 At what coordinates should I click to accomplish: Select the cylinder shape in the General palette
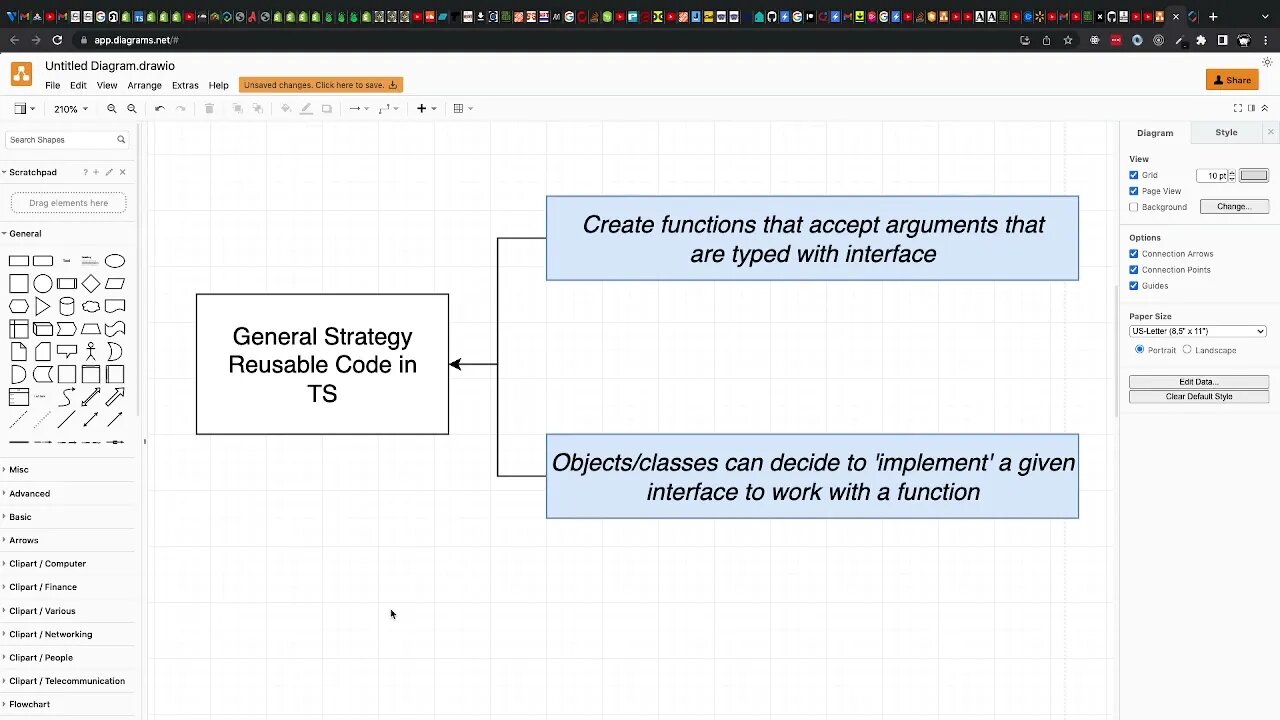67,306
